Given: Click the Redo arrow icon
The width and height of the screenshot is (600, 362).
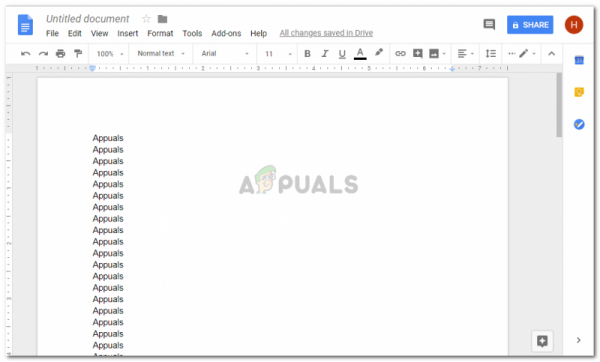Looking at the screenshot, I should click(43, 54).
